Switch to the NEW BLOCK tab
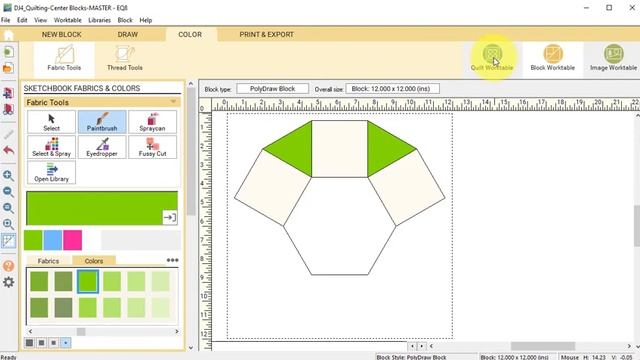Image resolution: width=640 pixels, height=360 pixels. click(62, 35)
